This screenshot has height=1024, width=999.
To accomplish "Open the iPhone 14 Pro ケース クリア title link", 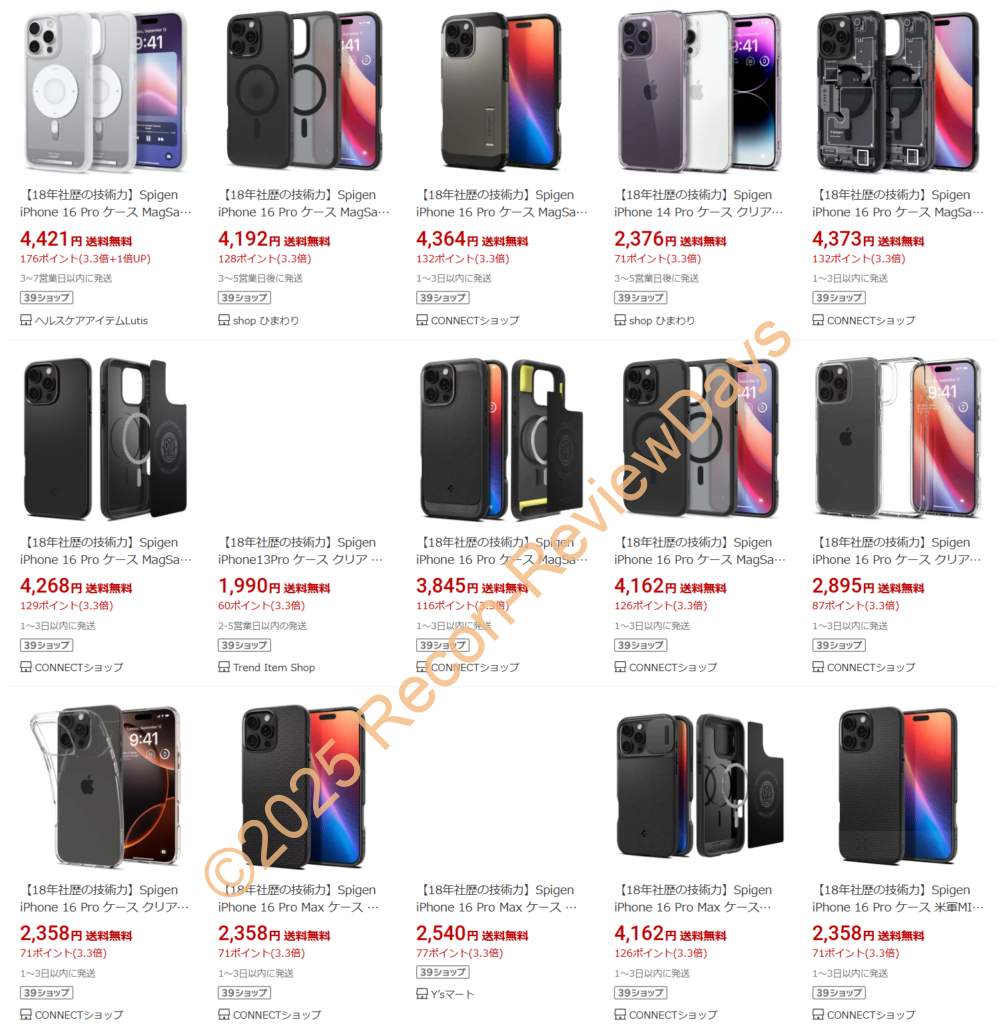I will [698, 212].
